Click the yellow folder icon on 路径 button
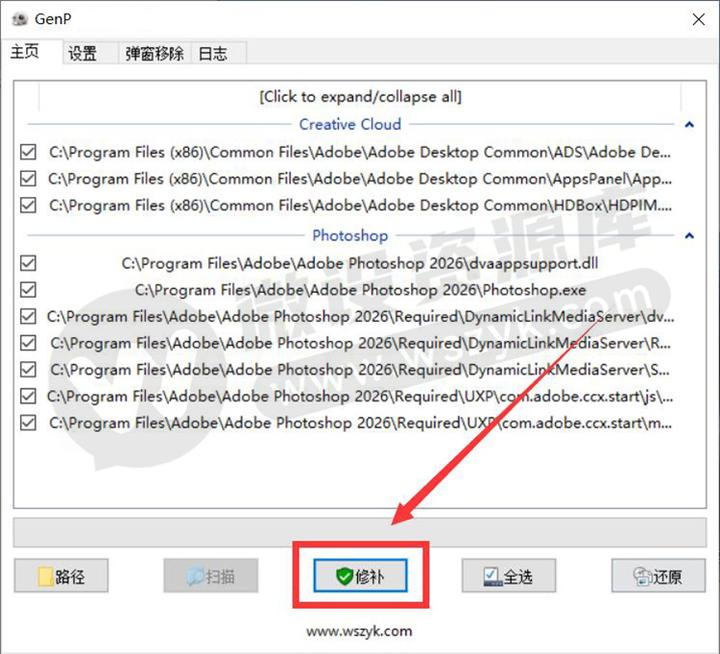 coord(45,577)
